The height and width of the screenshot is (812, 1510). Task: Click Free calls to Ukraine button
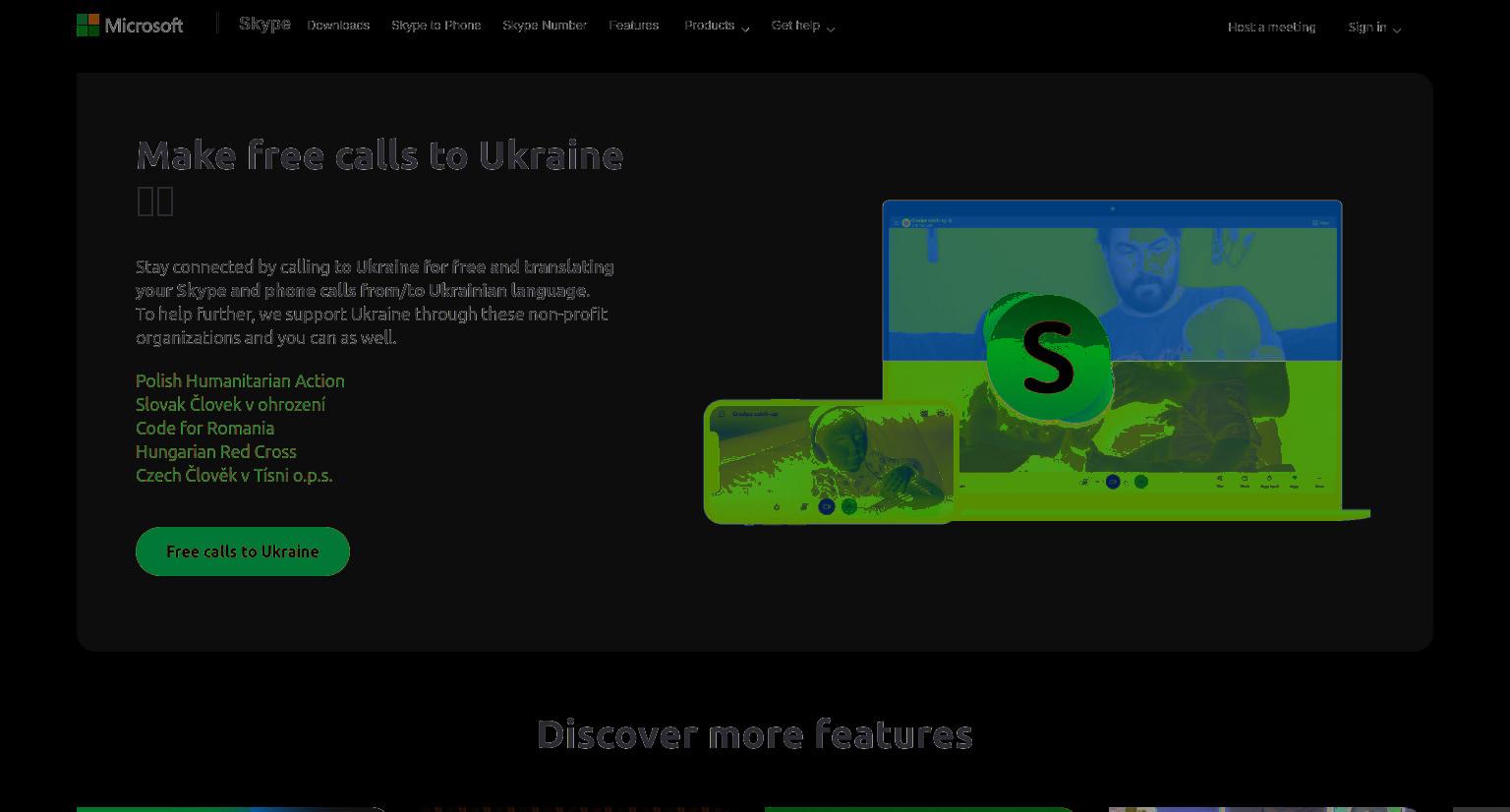(243, 551)
